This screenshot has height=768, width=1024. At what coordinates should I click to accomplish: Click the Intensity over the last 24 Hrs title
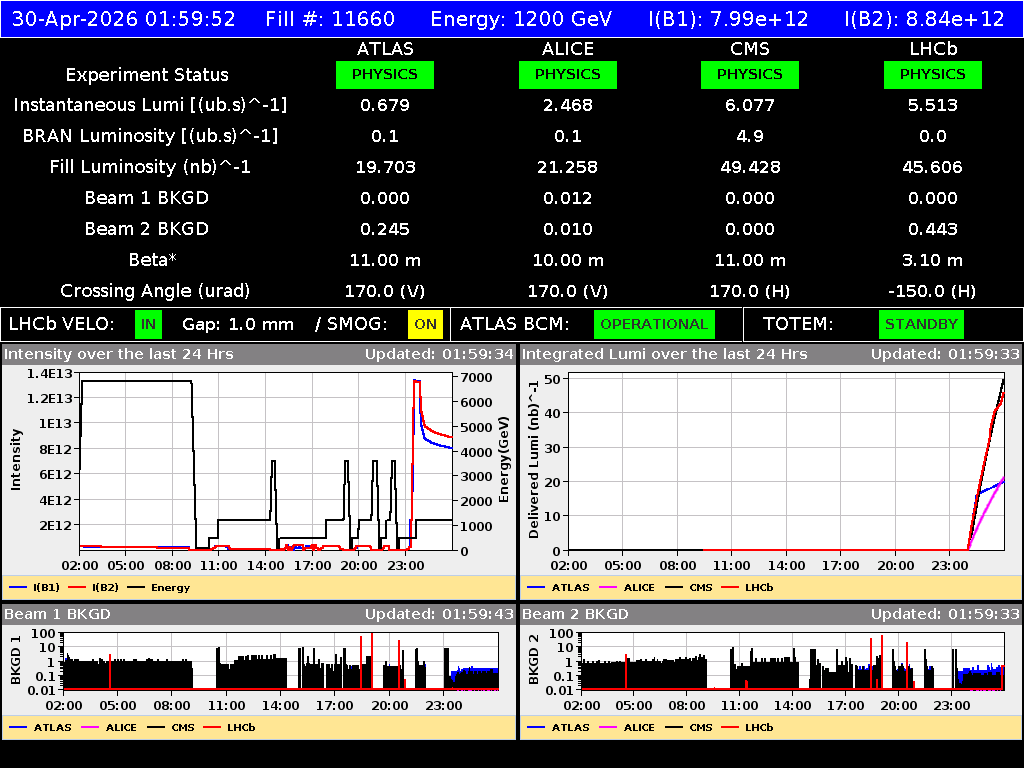click(119, 355)
